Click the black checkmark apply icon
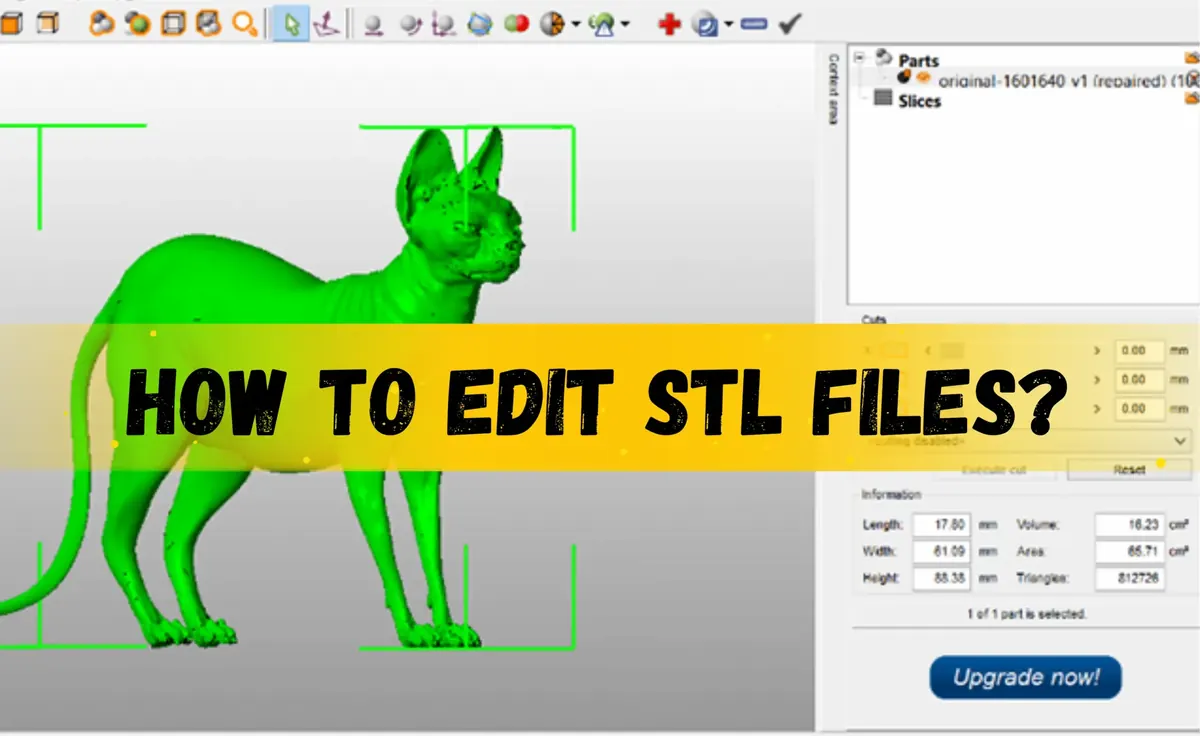The image size is (1200, 736). pos(790,23)
